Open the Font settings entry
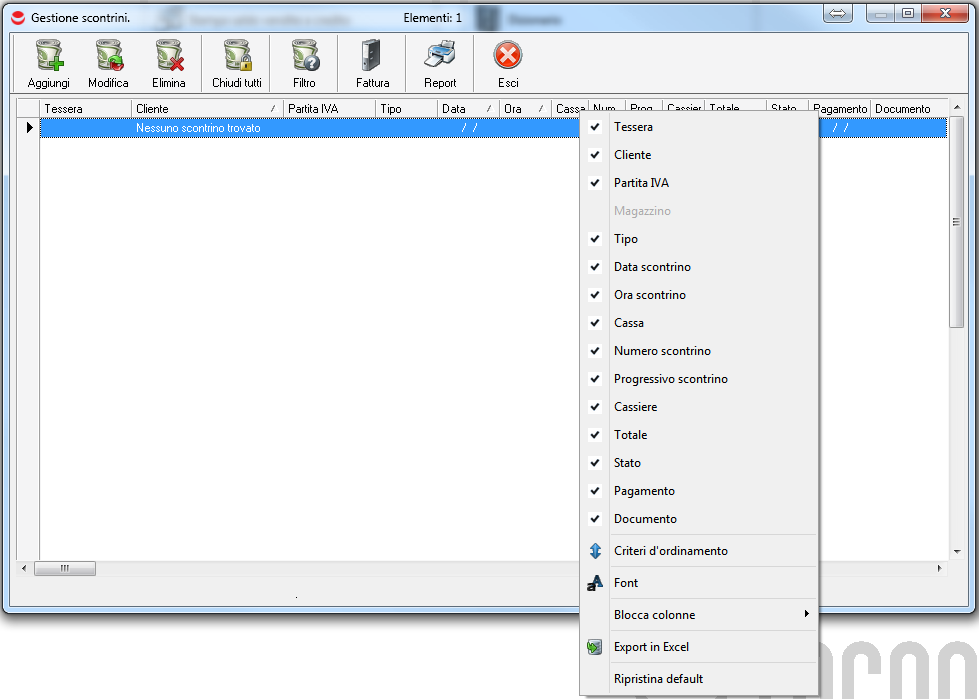This screenshot has height=699, width=979. (626, 583)
